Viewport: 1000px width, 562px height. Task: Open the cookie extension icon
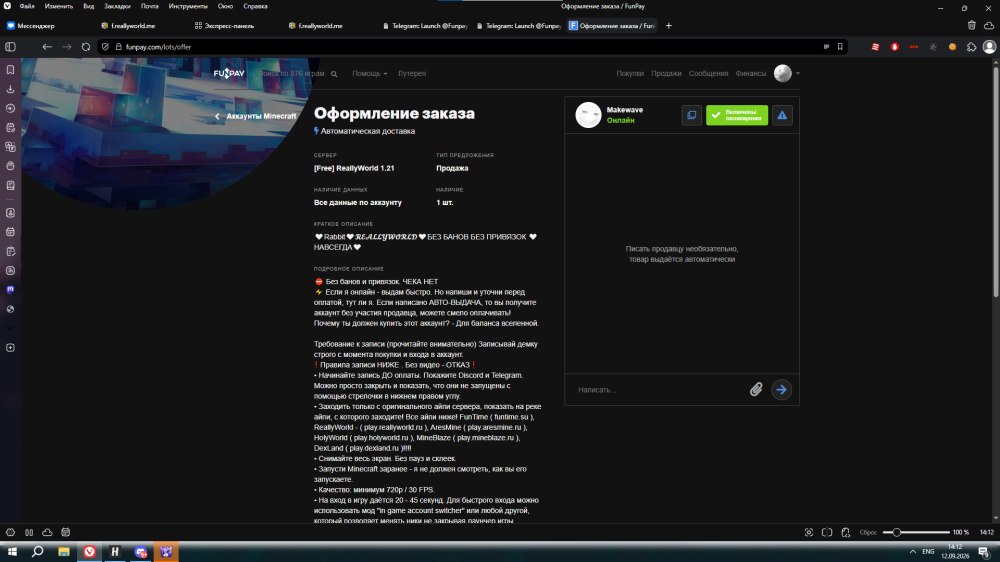[952, 47]
